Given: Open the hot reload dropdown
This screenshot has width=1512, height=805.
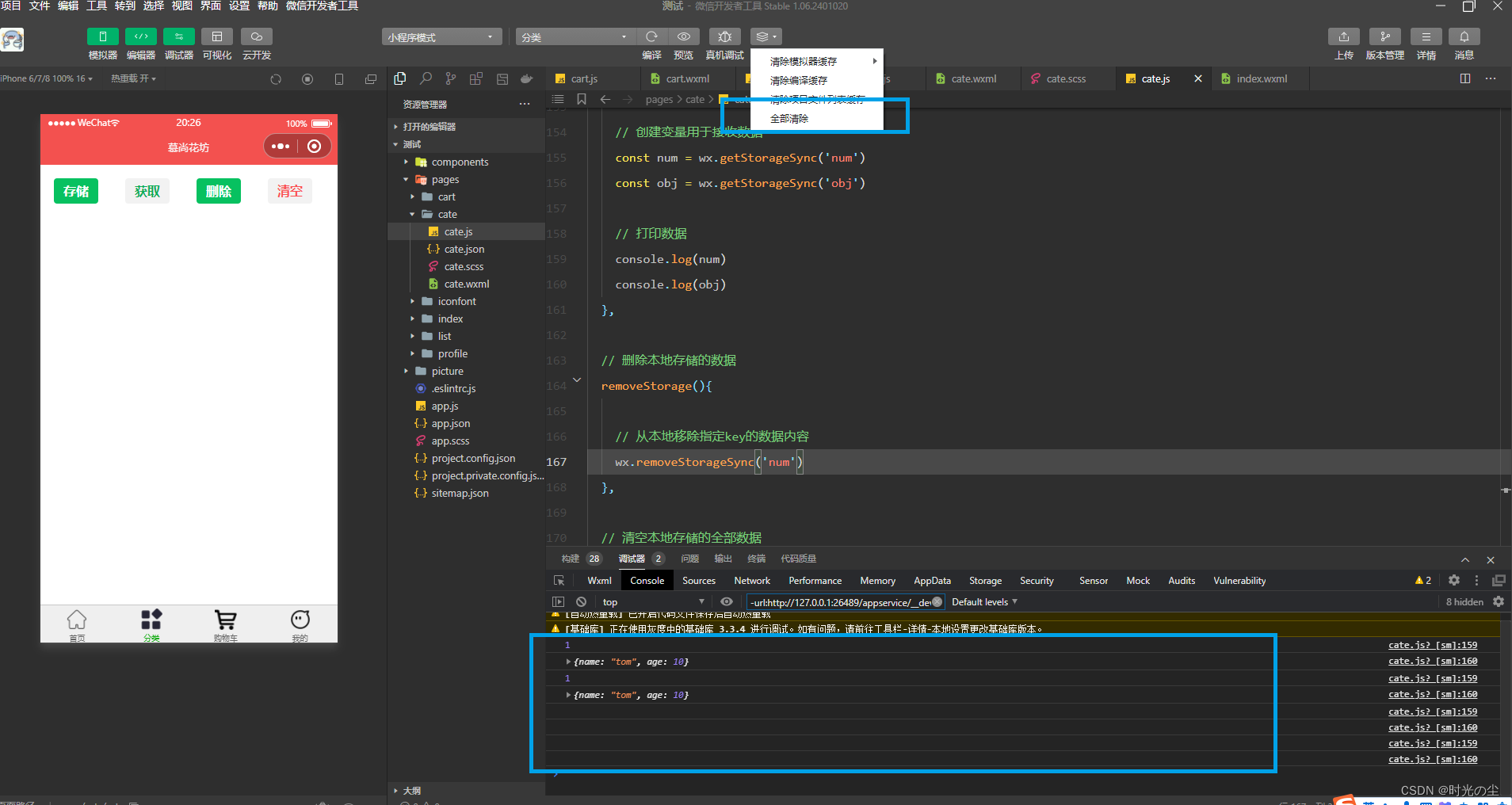Looking at the screenshot, I should (133, 78).
